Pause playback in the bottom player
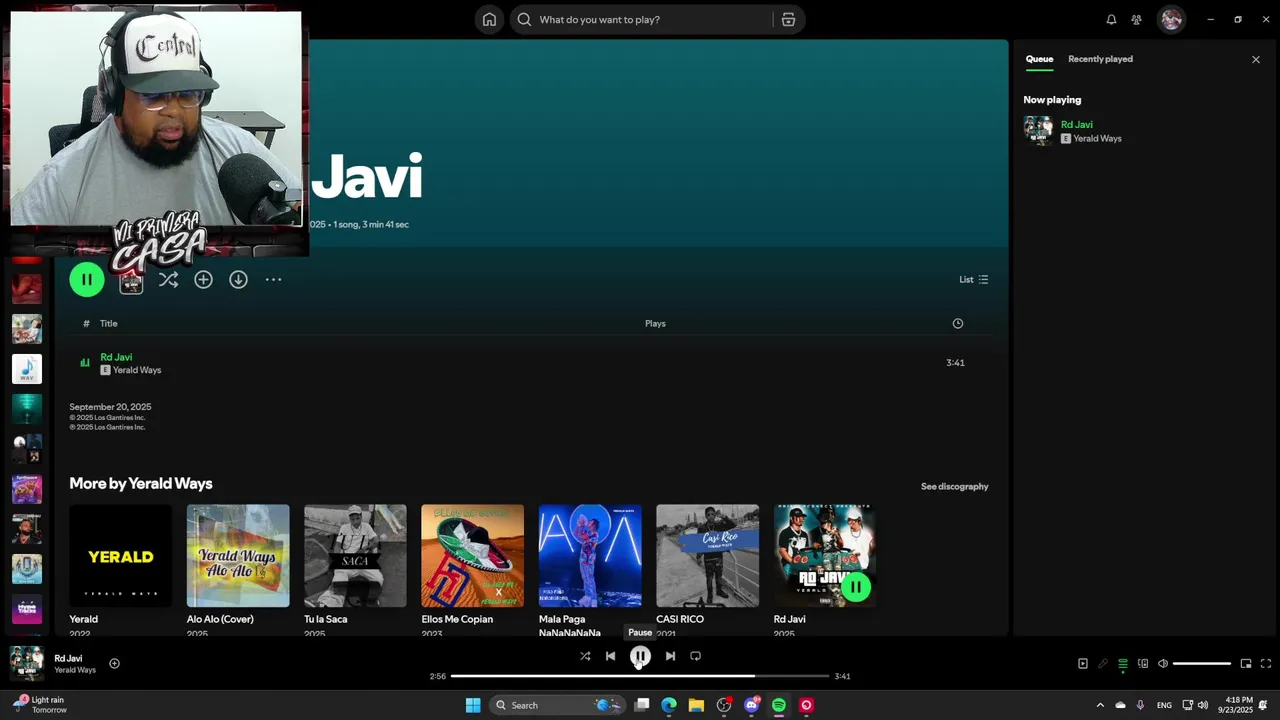 click(640, 656)
